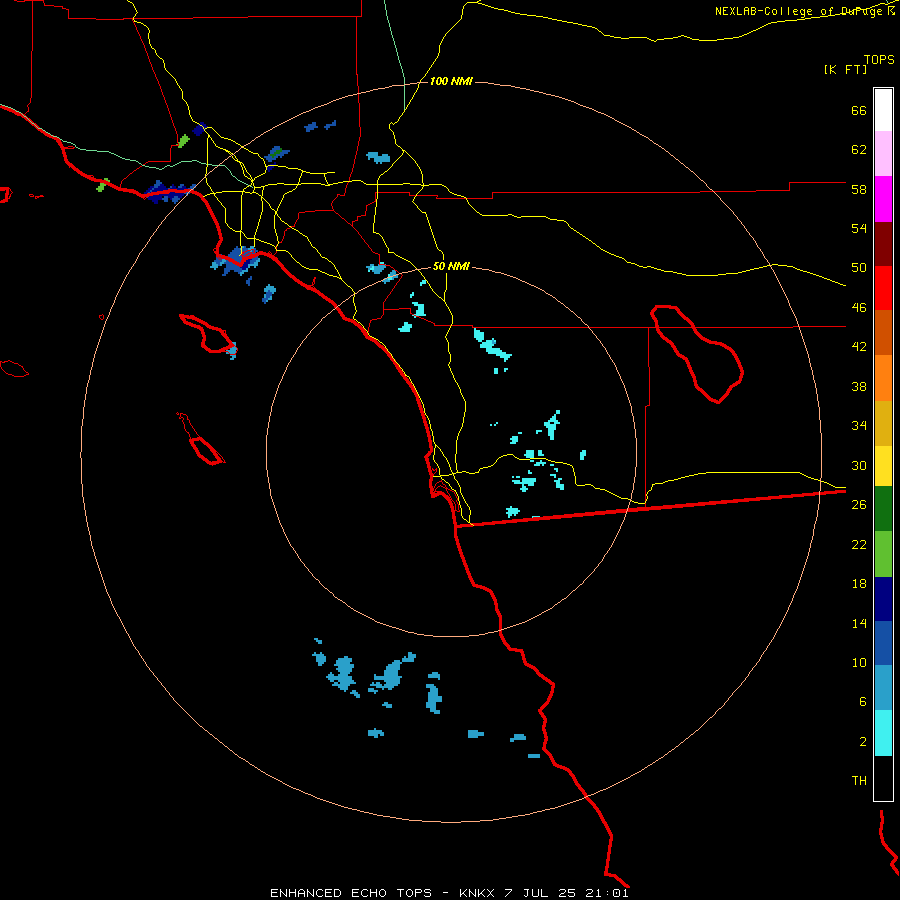The height and width of the screenshot is (900, 900).
Task: Select the dark red legend color band
Action: coord(883,244)
